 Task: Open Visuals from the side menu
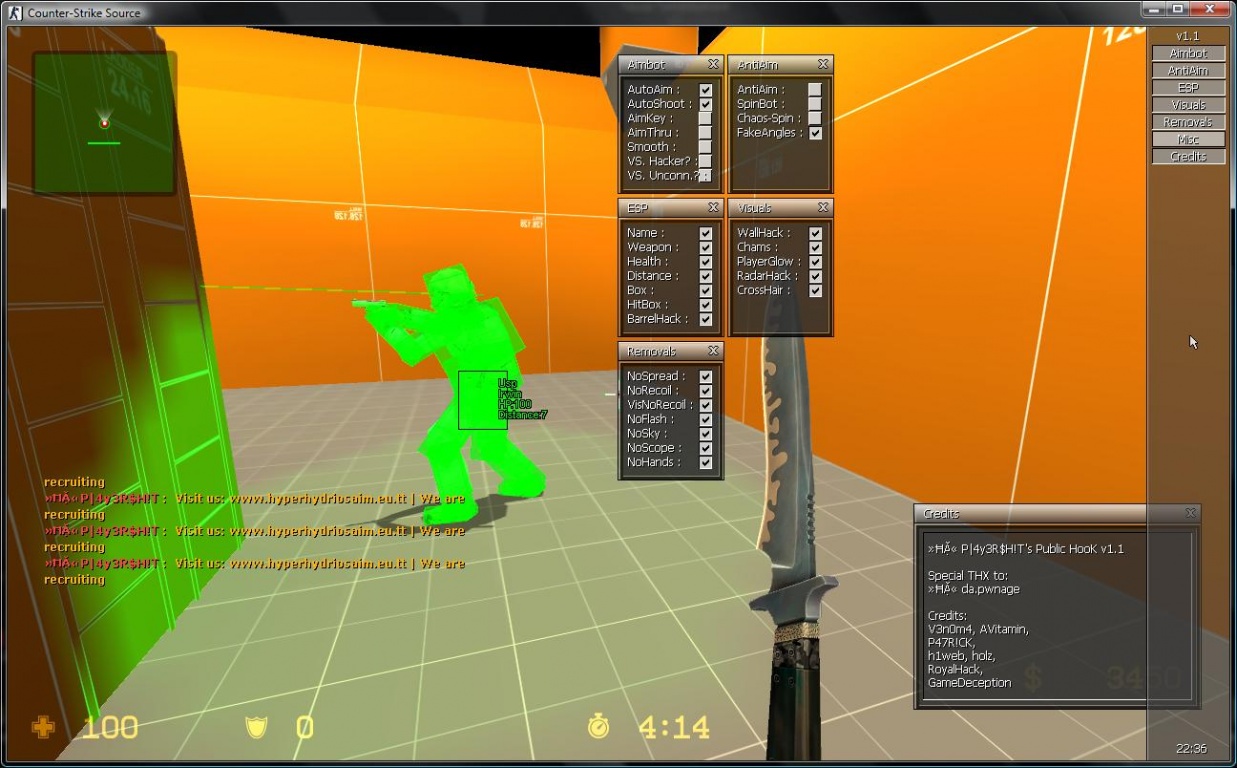[x=1188, y=104]
